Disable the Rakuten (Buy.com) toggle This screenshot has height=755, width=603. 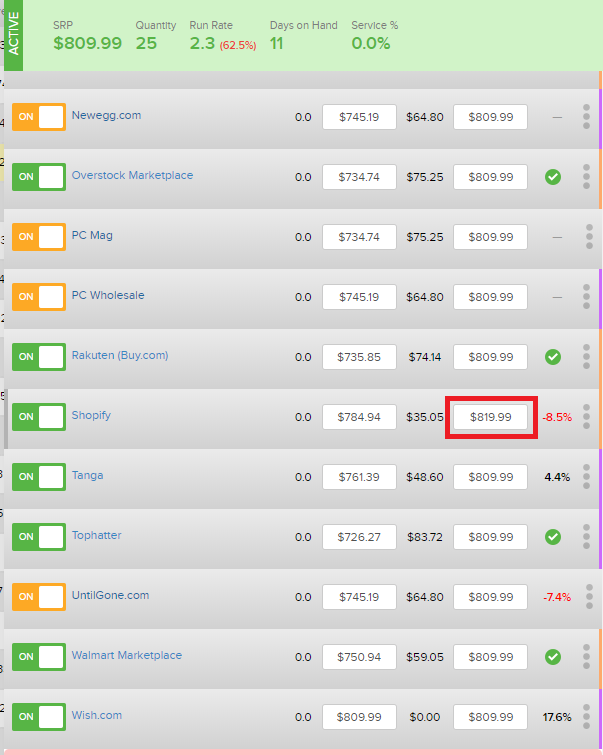pyautogui.click(x=39, y=357)
